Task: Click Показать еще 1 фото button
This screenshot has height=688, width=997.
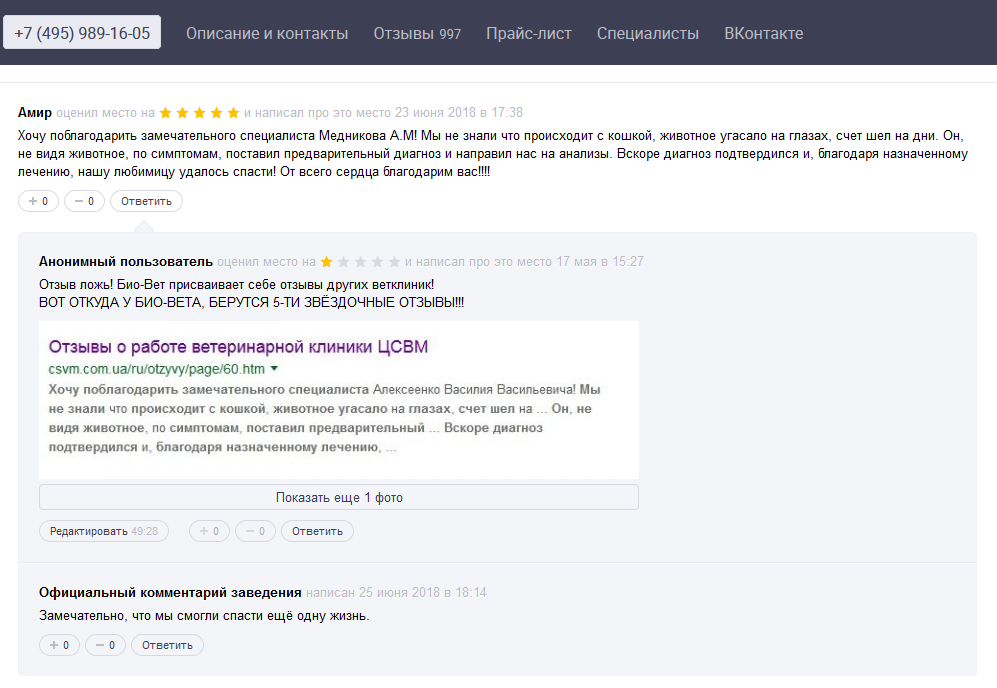Action: (x=339, y=497)
